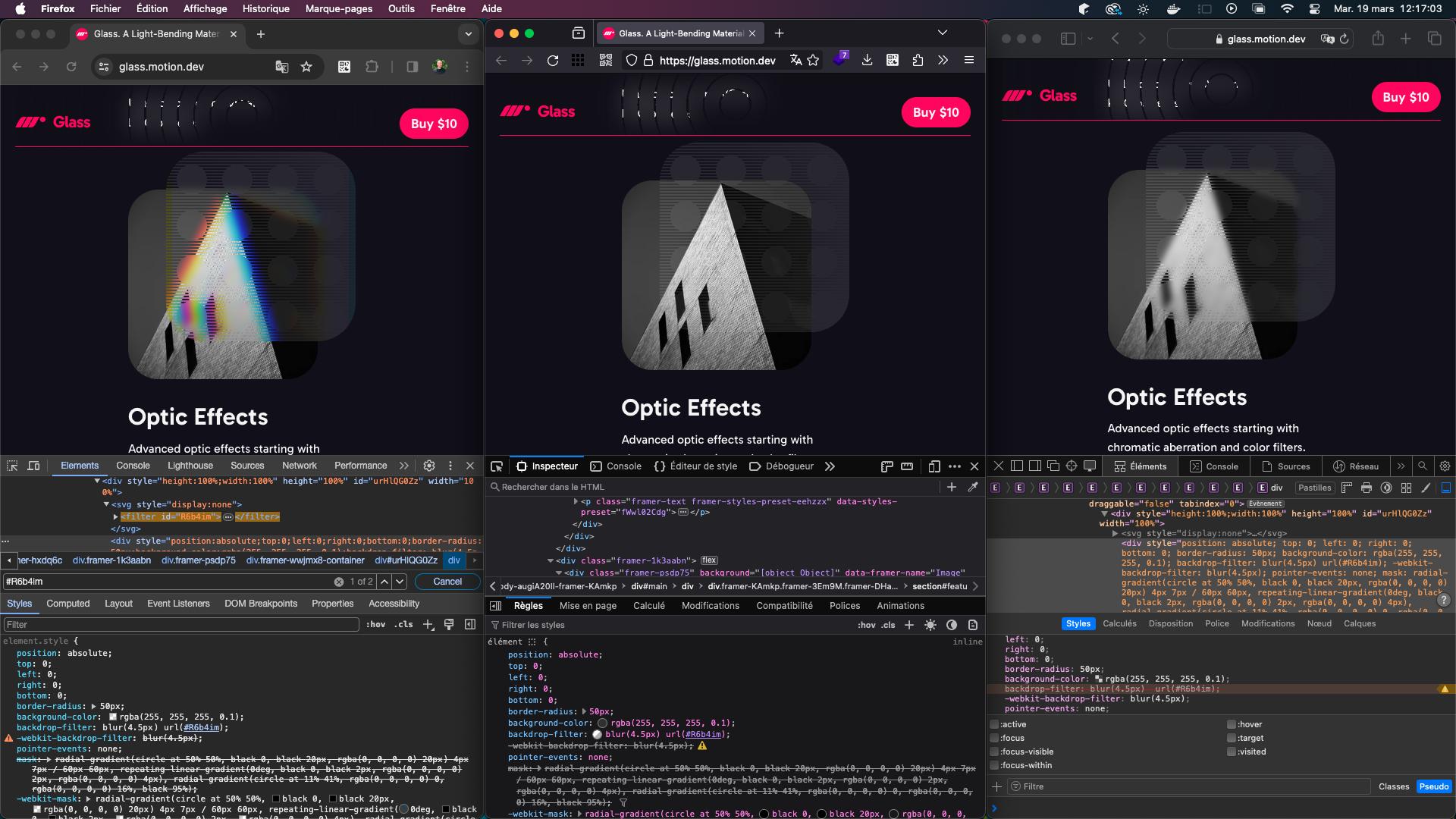The image size is (1456, 819).
Task: Open Historique menu in macOS menu bar
Action: [265, 8]
